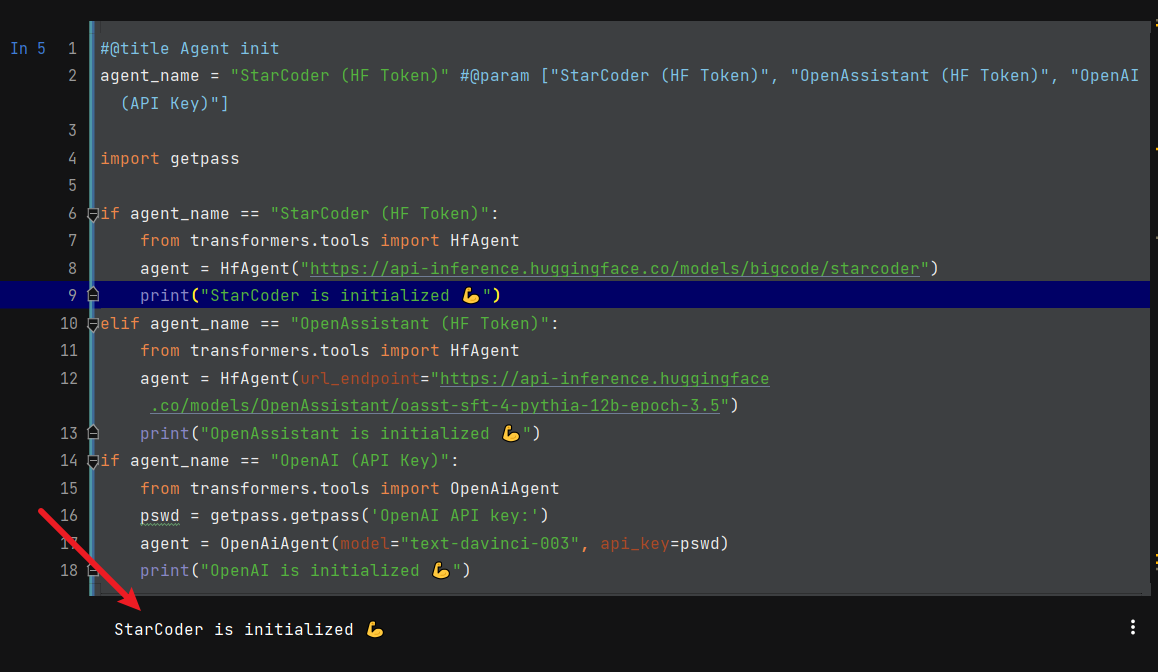
Task: Click print OpenAssistant is initialized statement
Action: pos(340,433)
